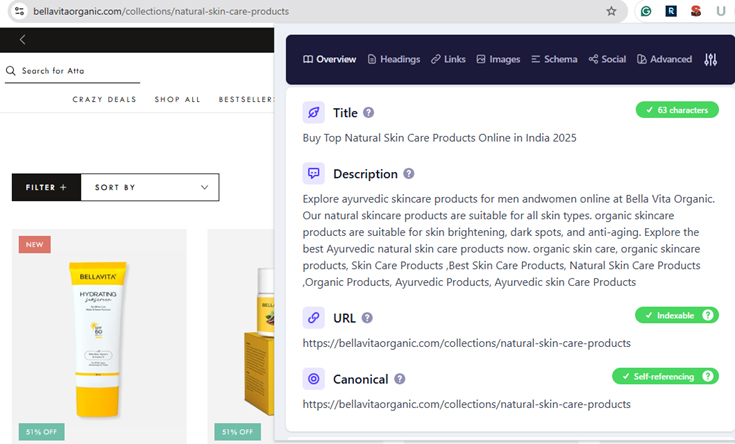
Task: Click the 51% OFF tag on second product
Action: coord(237,432)
